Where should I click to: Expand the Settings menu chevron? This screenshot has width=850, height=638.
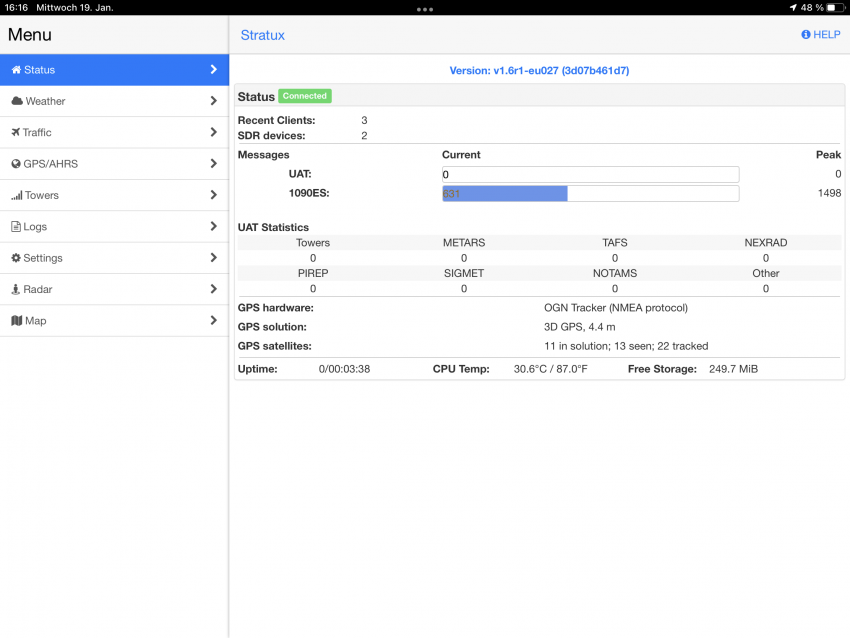pos(214,258)
